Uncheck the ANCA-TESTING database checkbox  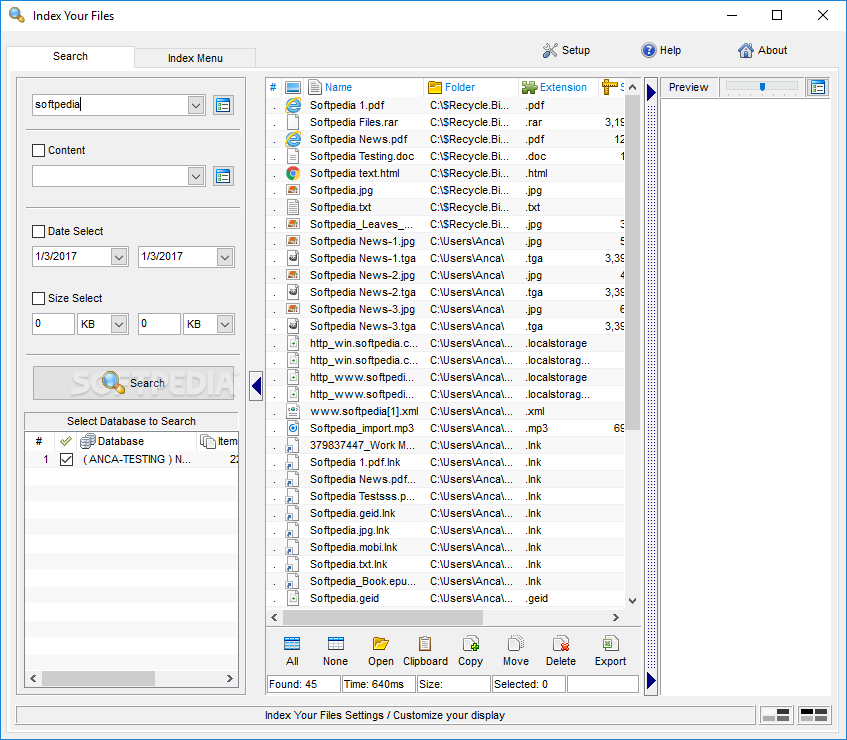66,460
